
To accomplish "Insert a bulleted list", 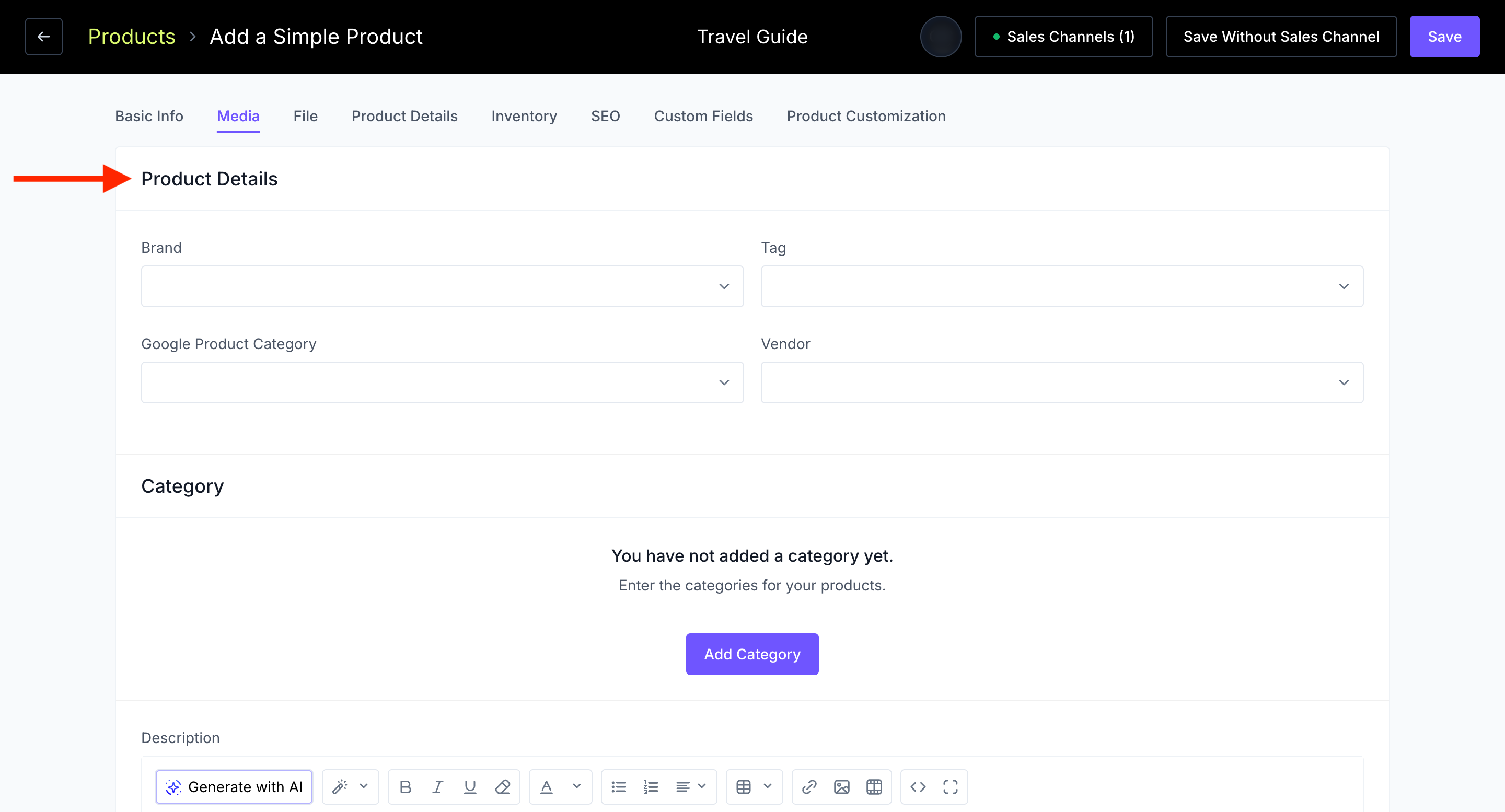I will click(x=619, y=787).
